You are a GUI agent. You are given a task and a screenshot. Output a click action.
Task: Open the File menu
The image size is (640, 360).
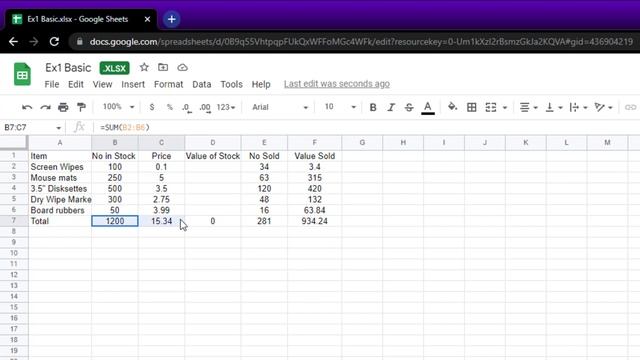pyautogui.click(x=51, y=84)
